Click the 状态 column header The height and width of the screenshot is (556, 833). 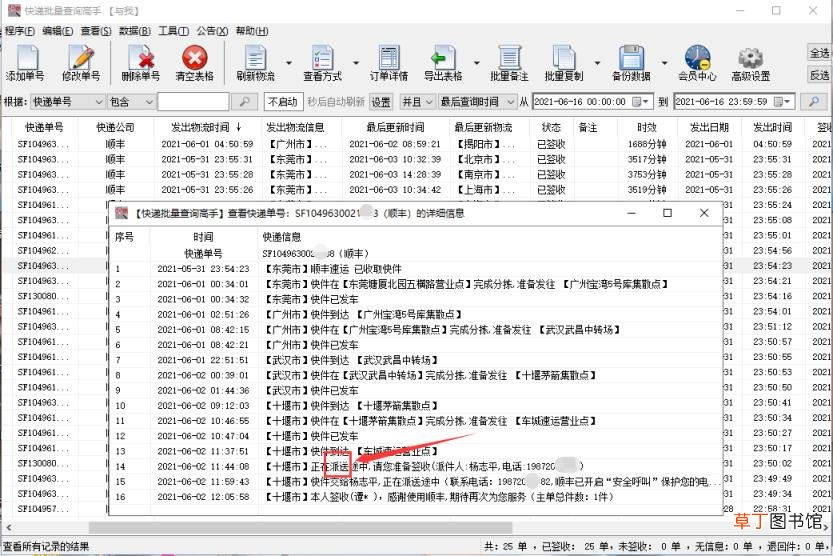[551, 127]
